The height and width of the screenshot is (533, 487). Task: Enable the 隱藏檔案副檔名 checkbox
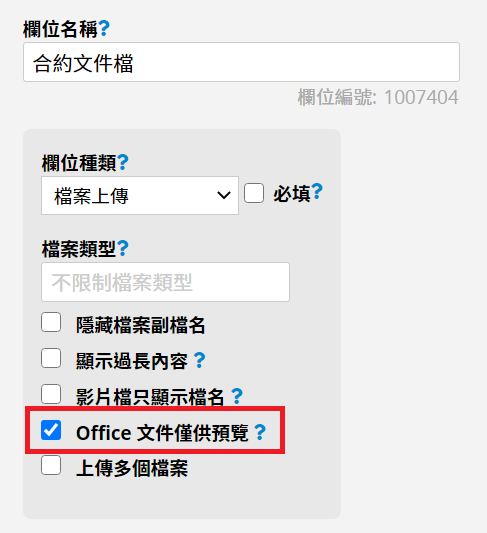pyautogui.click(x=51, y=322)
